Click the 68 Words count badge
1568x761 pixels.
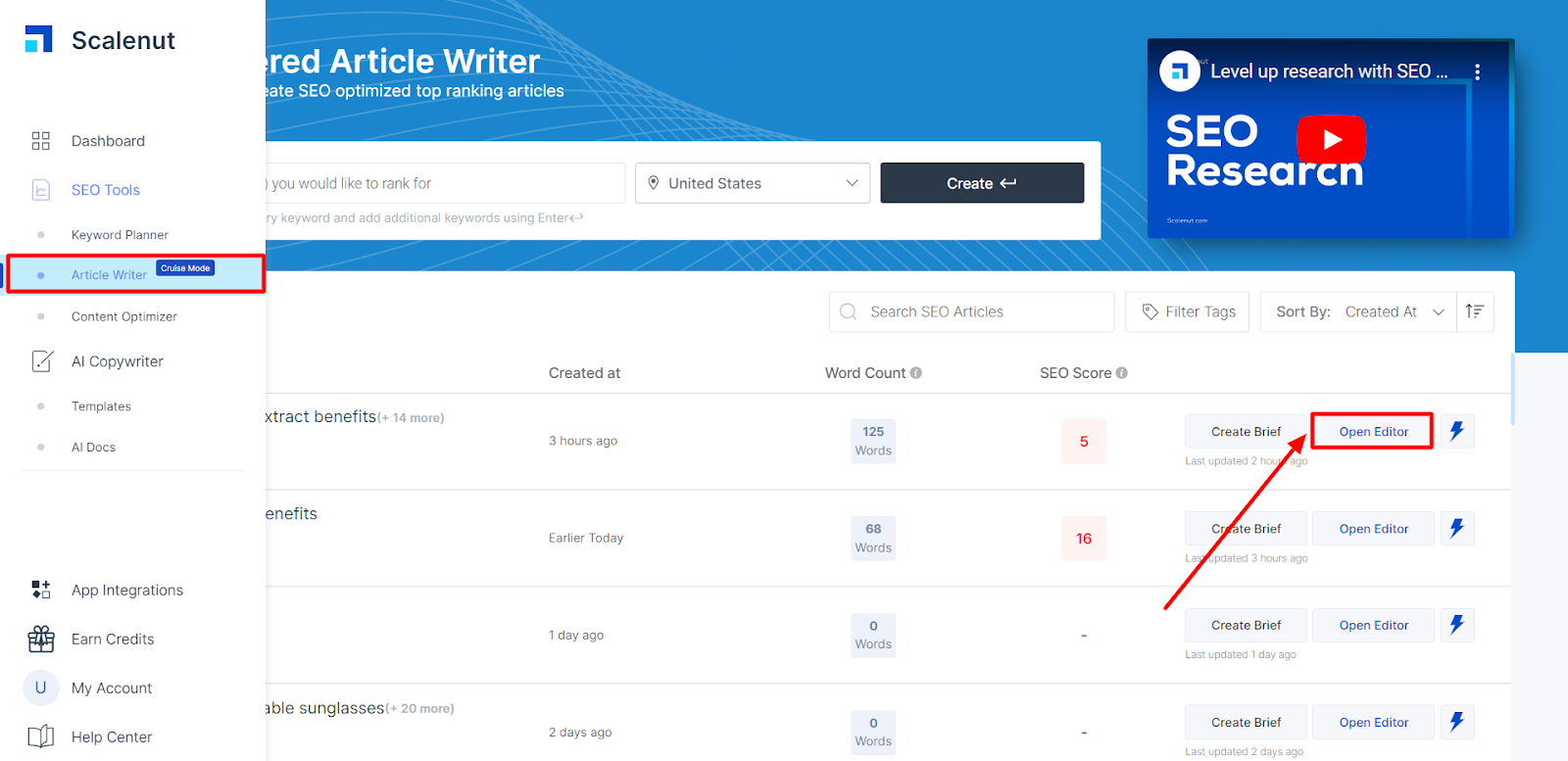(x=873, y=539)
